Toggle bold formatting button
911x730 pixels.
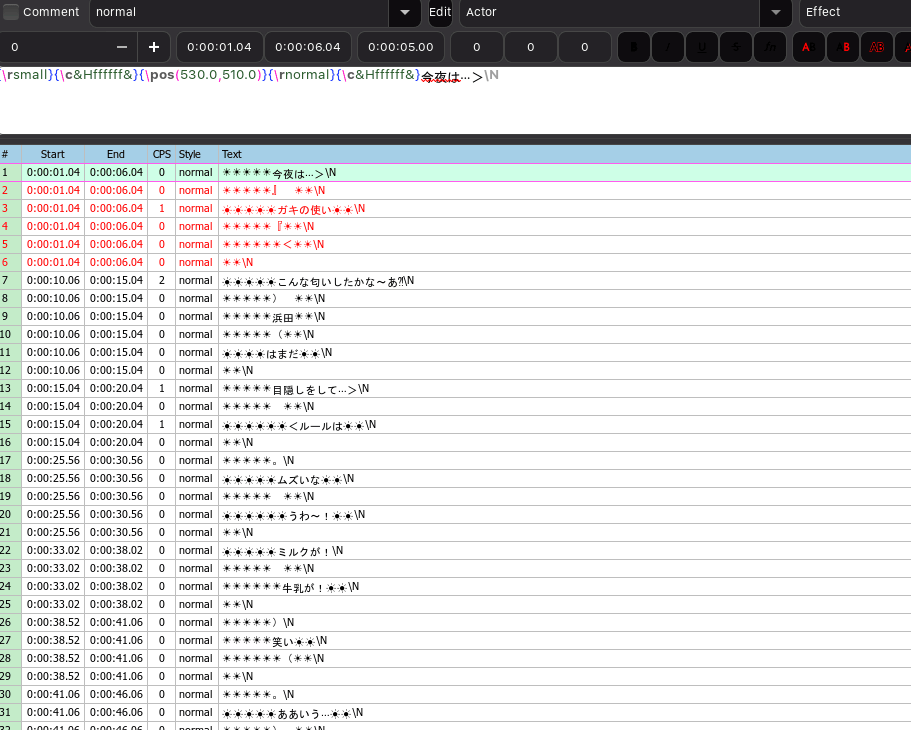pos(633,47)
